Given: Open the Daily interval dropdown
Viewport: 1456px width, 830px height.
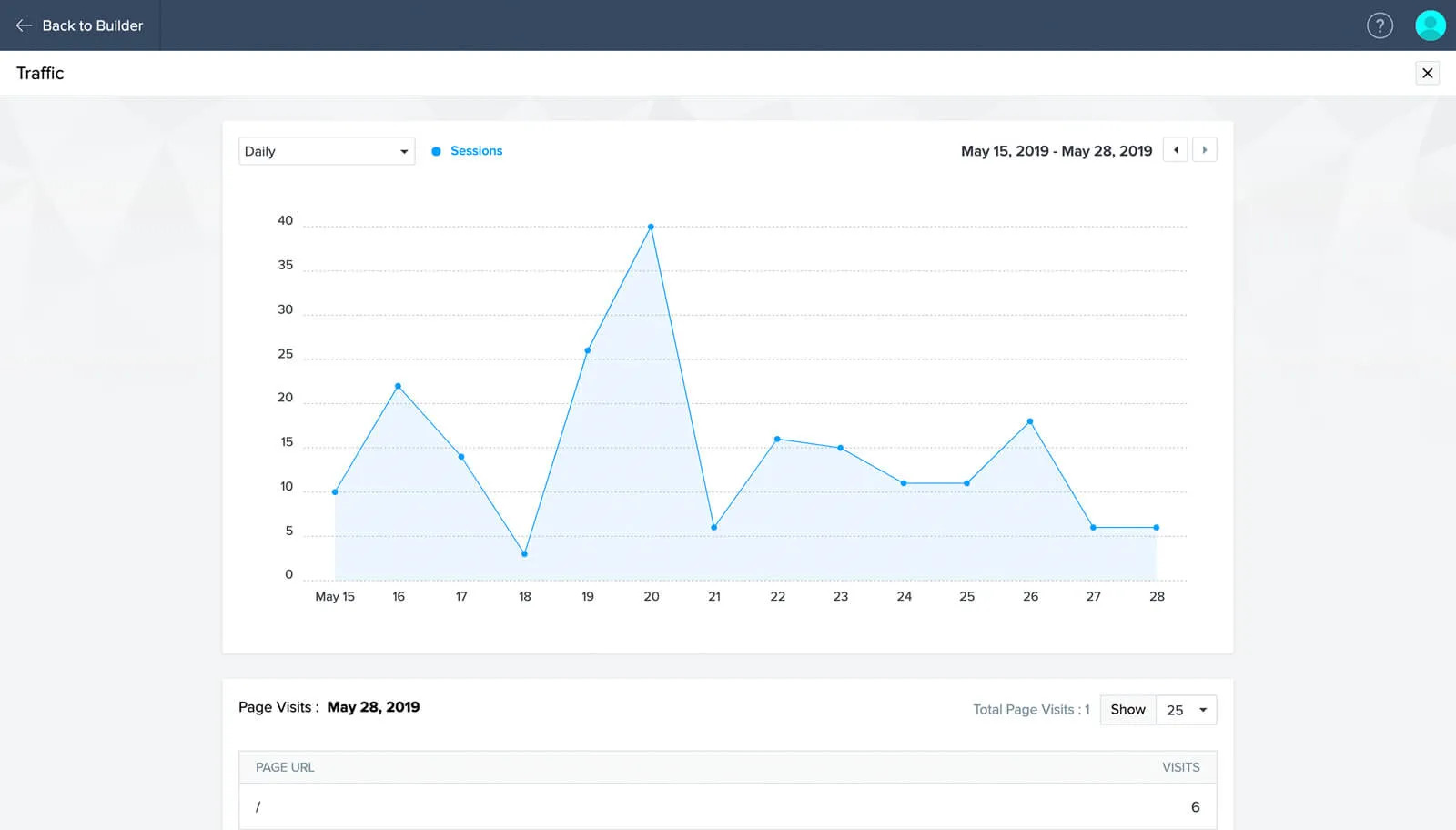Looking at the screenshot, I should pos(326,151).
